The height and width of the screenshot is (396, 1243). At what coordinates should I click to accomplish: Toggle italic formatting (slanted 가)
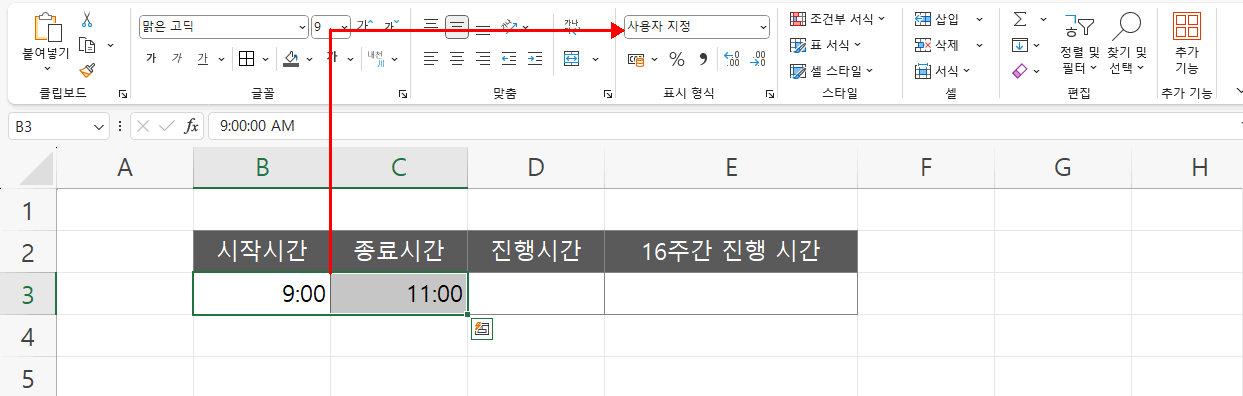(x=176, y=59)
